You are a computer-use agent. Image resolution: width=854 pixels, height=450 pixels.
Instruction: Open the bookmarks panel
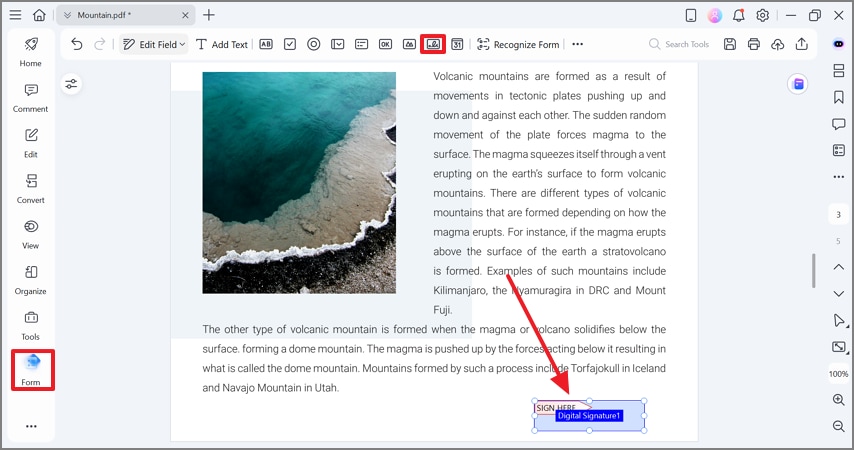(x=839, y=97)
